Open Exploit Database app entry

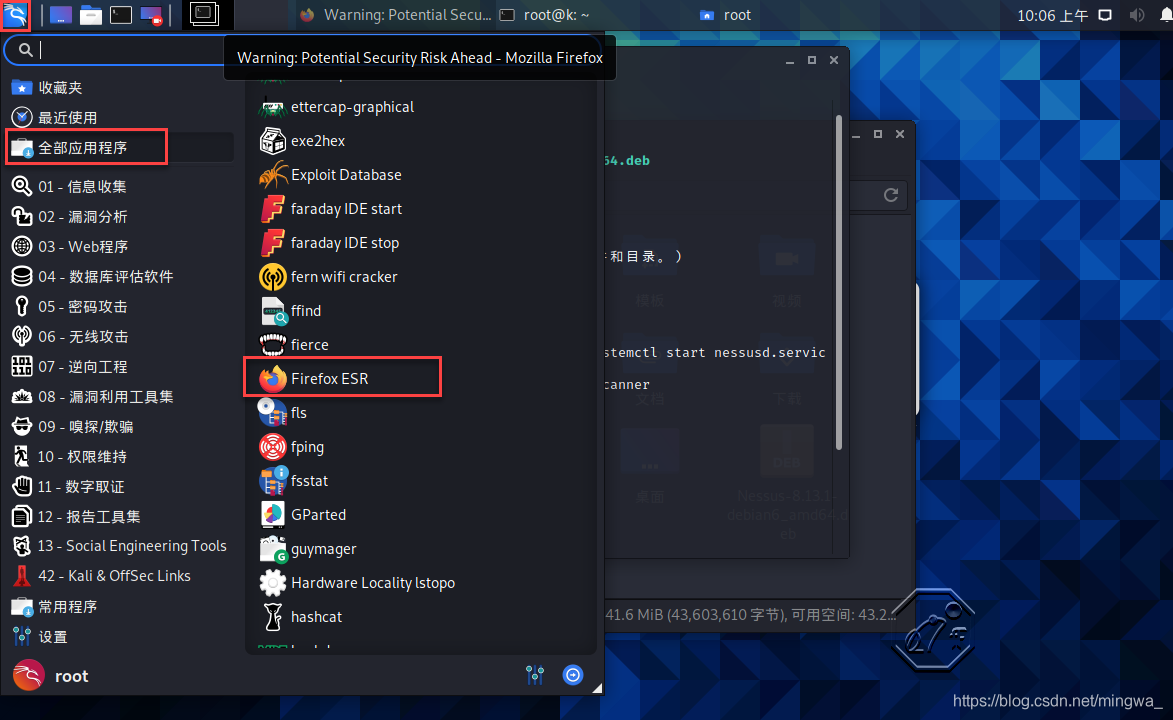pos(420,174)
